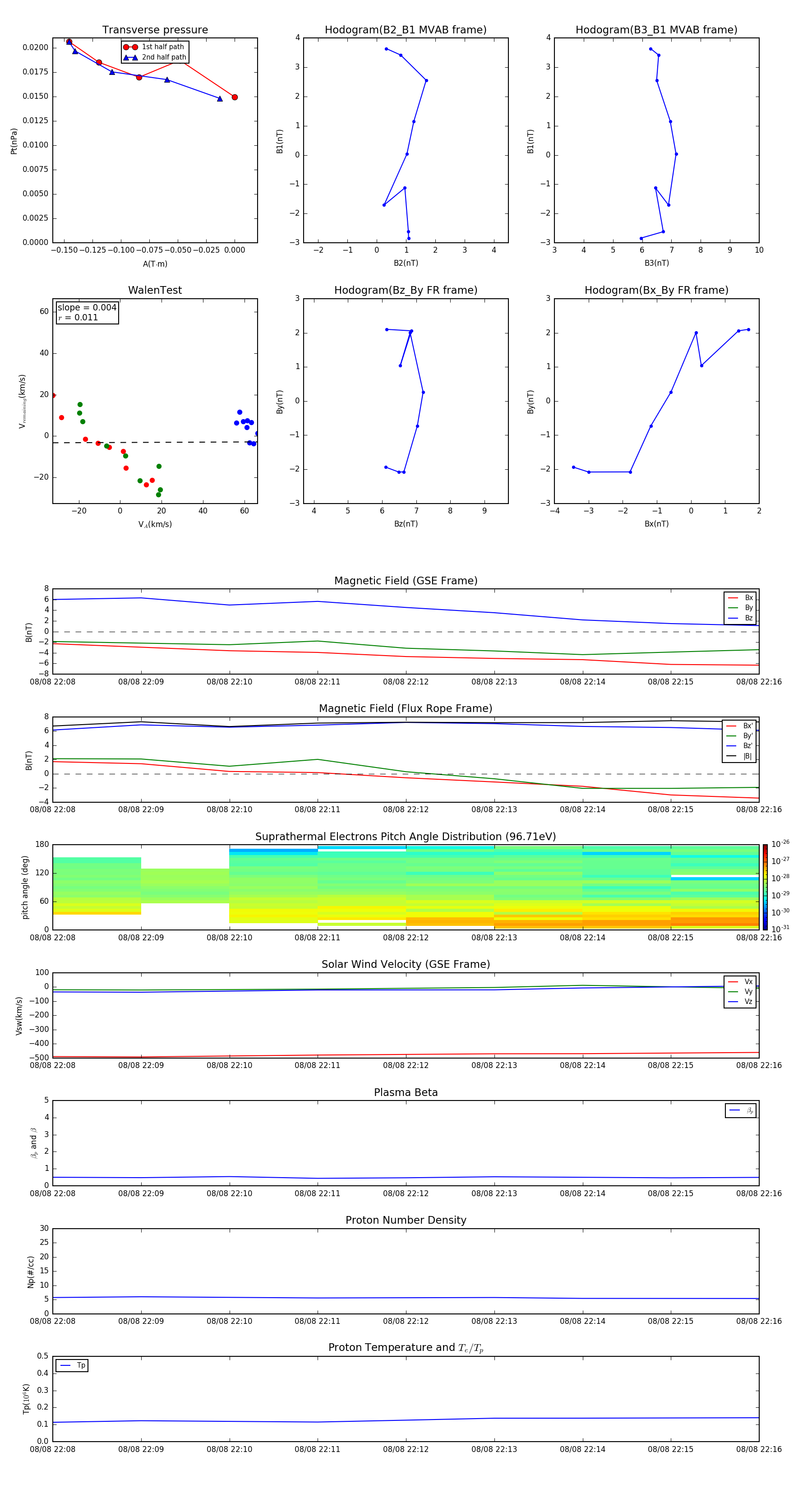Click the '0.0200' y-axis tick on pressure plot
Viewport: 812px width, 1489px height.
[x=36, y=47]
